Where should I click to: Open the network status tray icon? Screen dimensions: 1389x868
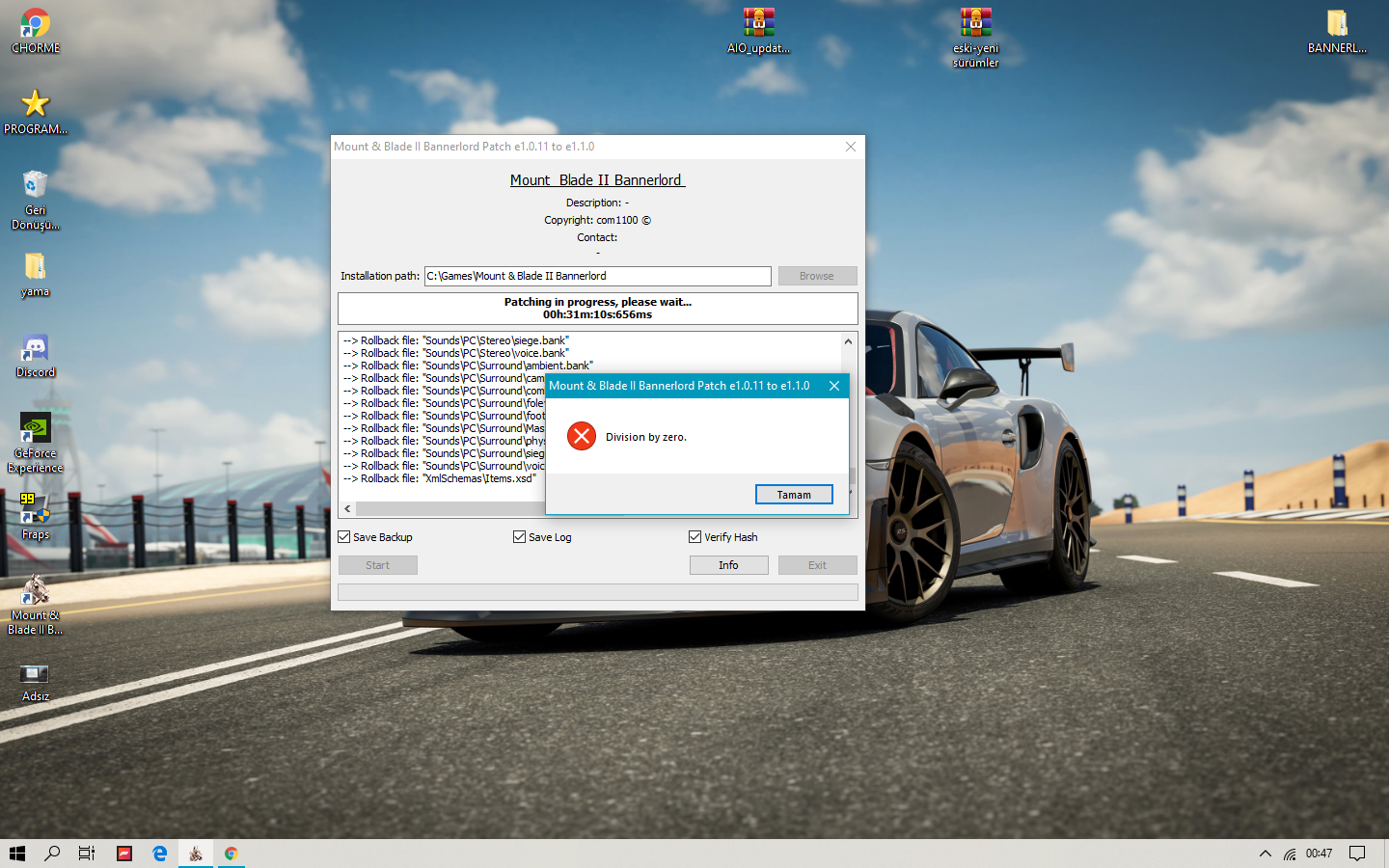(x=1290, y=854)
